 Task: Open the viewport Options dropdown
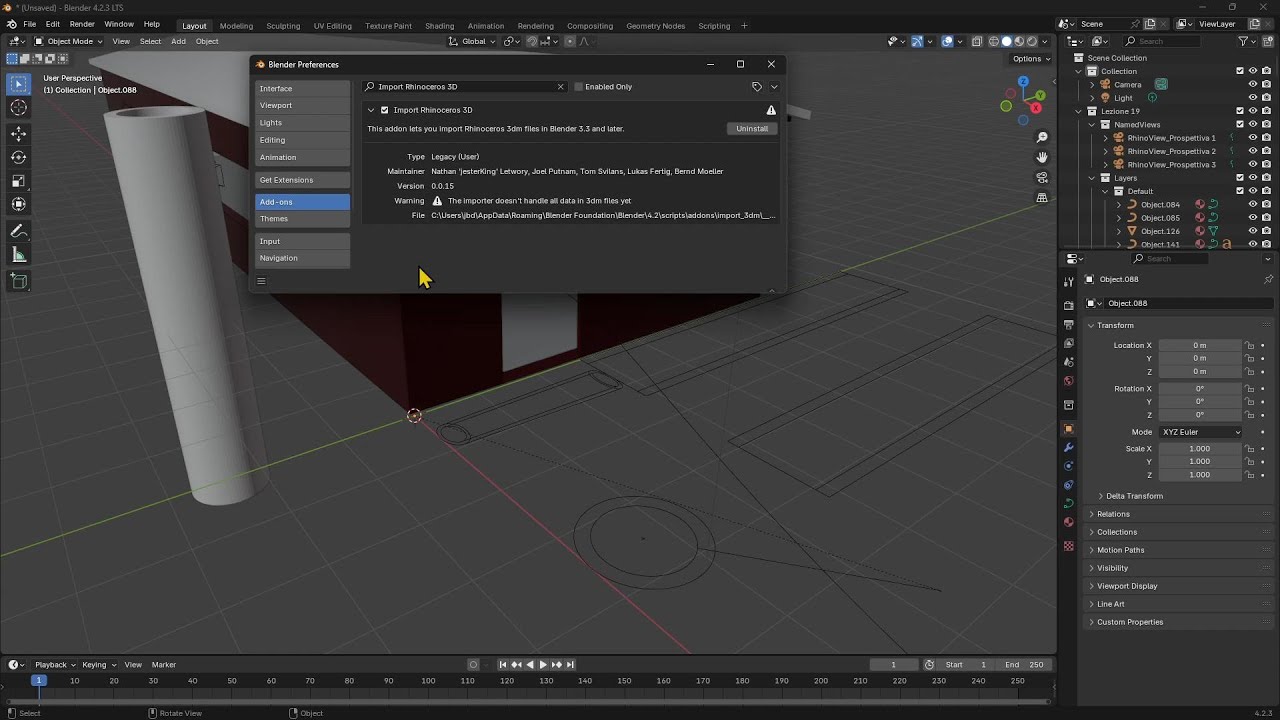(x=1031, y=59)
